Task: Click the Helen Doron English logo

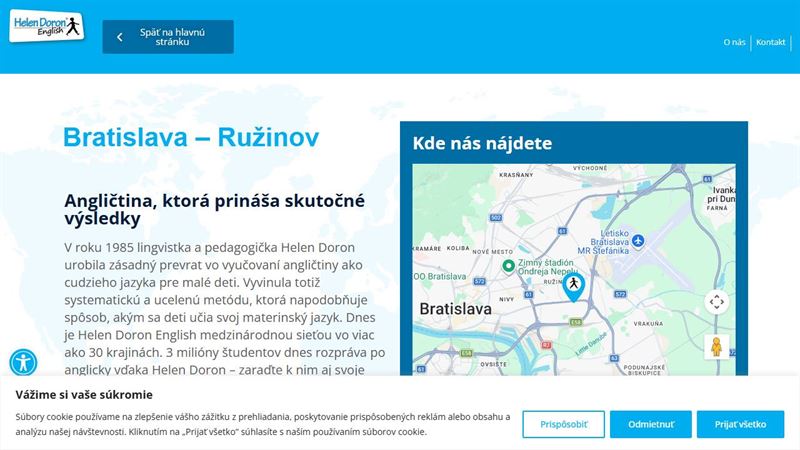Action: coord(47,26)
